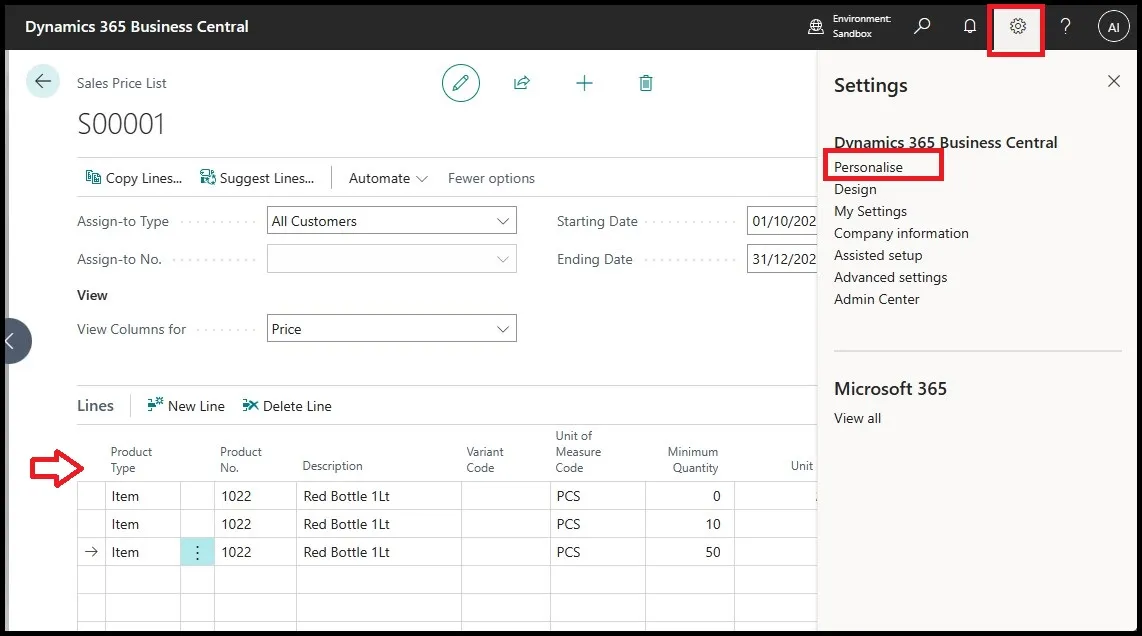
Task: Close the Settings panel
Action: click(1114, 81)
